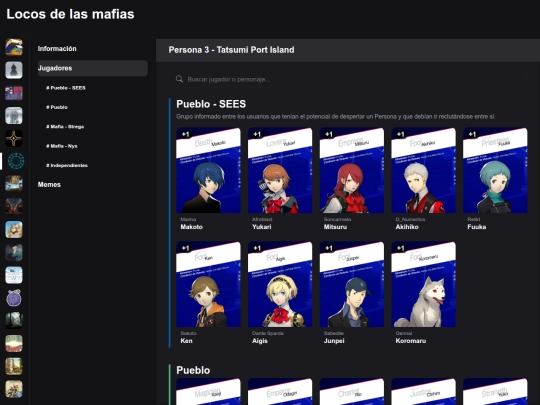Viewport: 540px width, 405px height.
Task: Click the Locos de las mafias site title
Action: pyautogui.click(x=70, y=14)
